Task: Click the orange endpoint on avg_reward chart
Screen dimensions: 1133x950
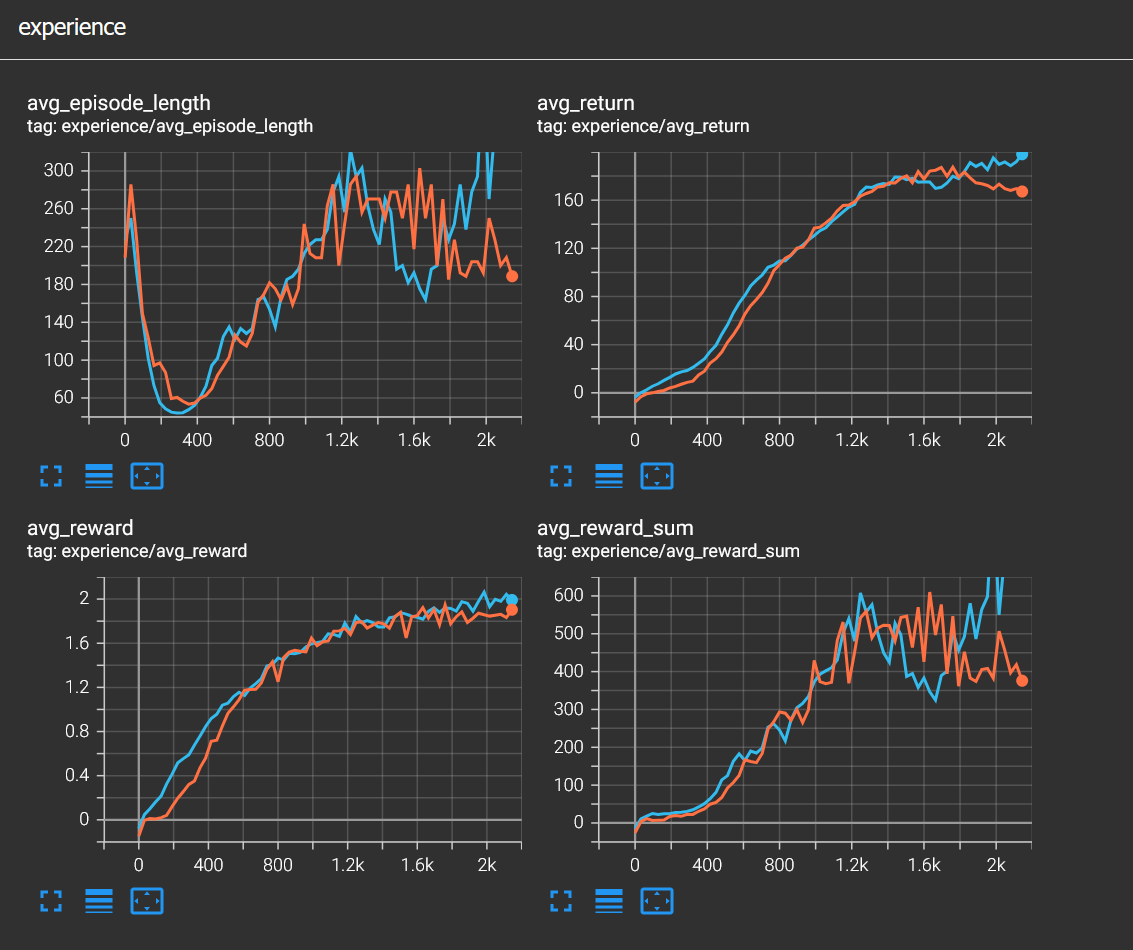Action: (512, 610)
